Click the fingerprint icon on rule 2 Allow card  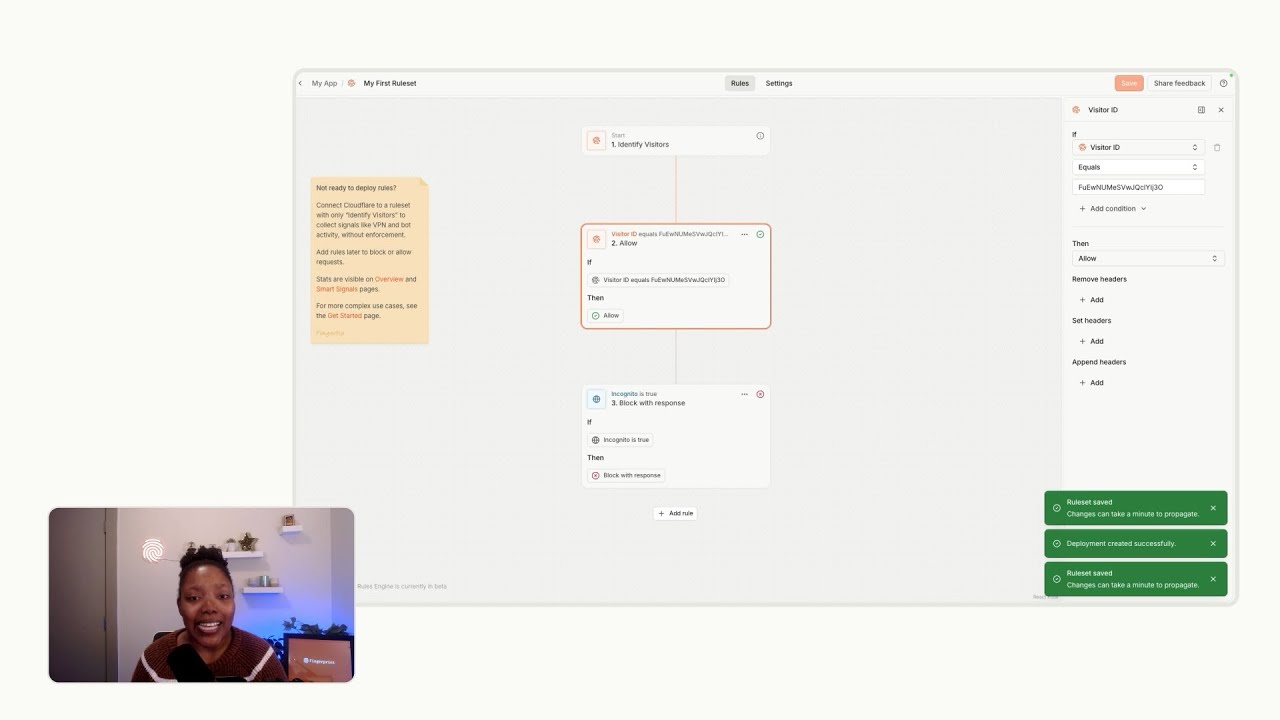tap(596, 239)
